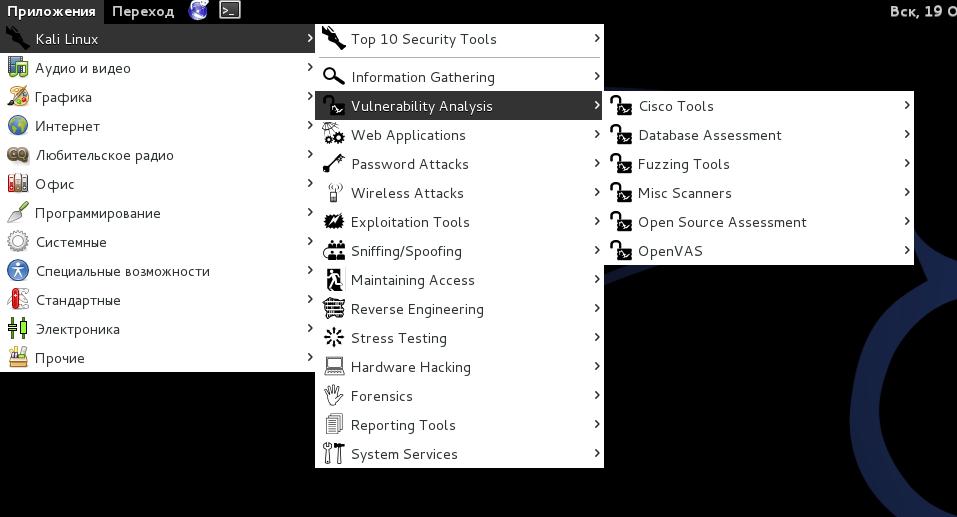Click the hand icon beside Forensics
The width and height of the screenshot is (957, 517).
pyautogui.click(x=334, y=396)
